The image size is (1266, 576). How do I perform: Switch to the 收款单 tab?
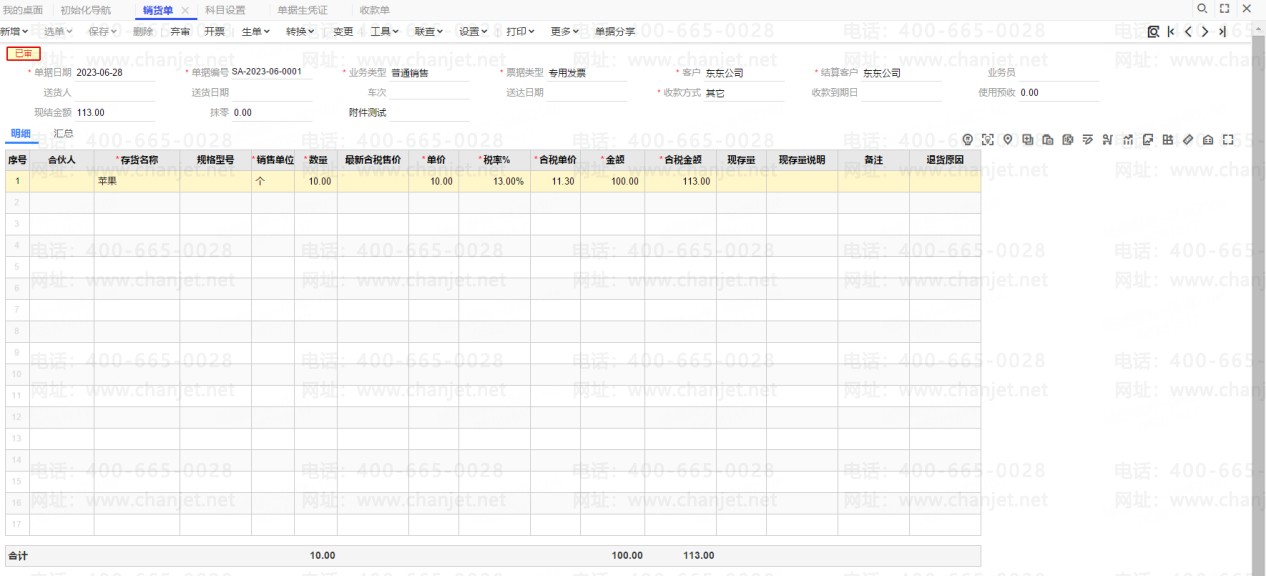point(375,10)
